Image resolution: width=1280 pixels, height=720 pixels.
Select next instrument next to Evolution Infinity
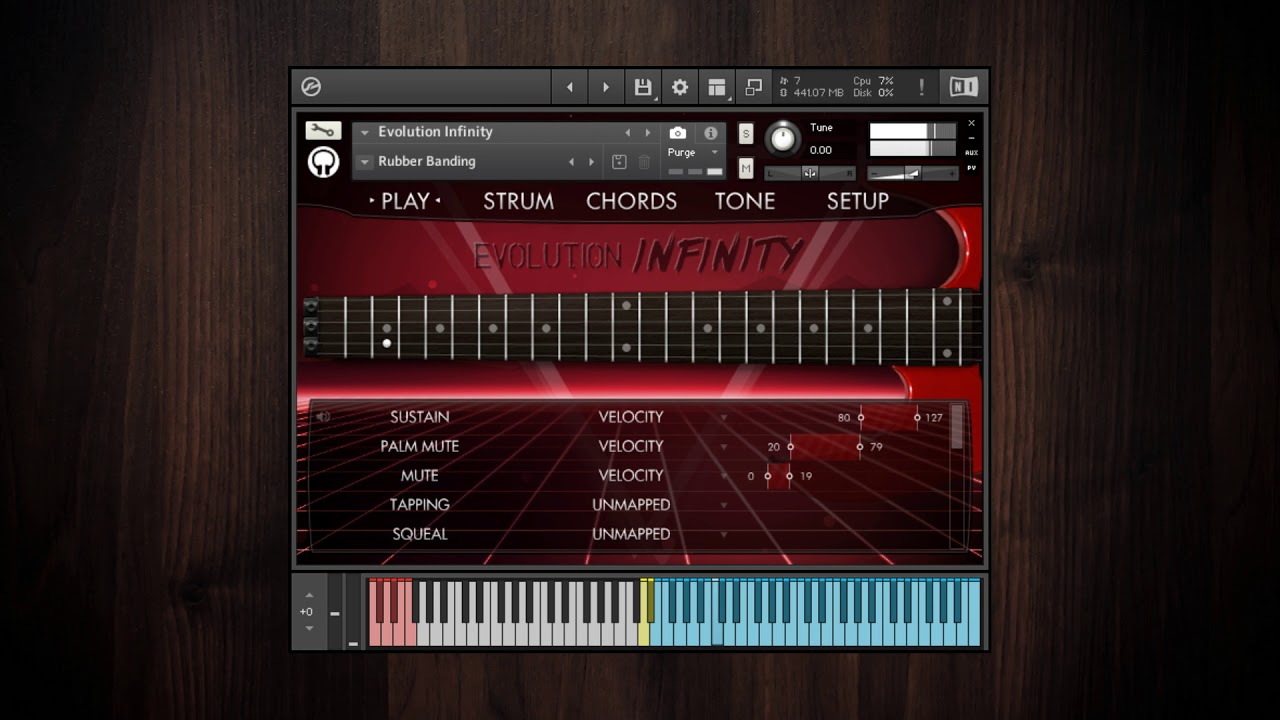coord(647,132)
